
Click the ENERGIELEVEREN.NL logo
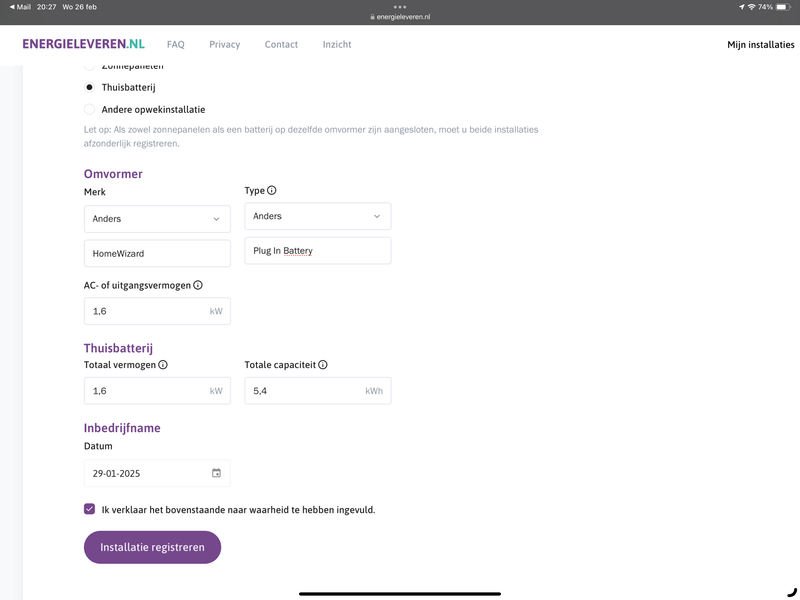[x=83, y=44]
